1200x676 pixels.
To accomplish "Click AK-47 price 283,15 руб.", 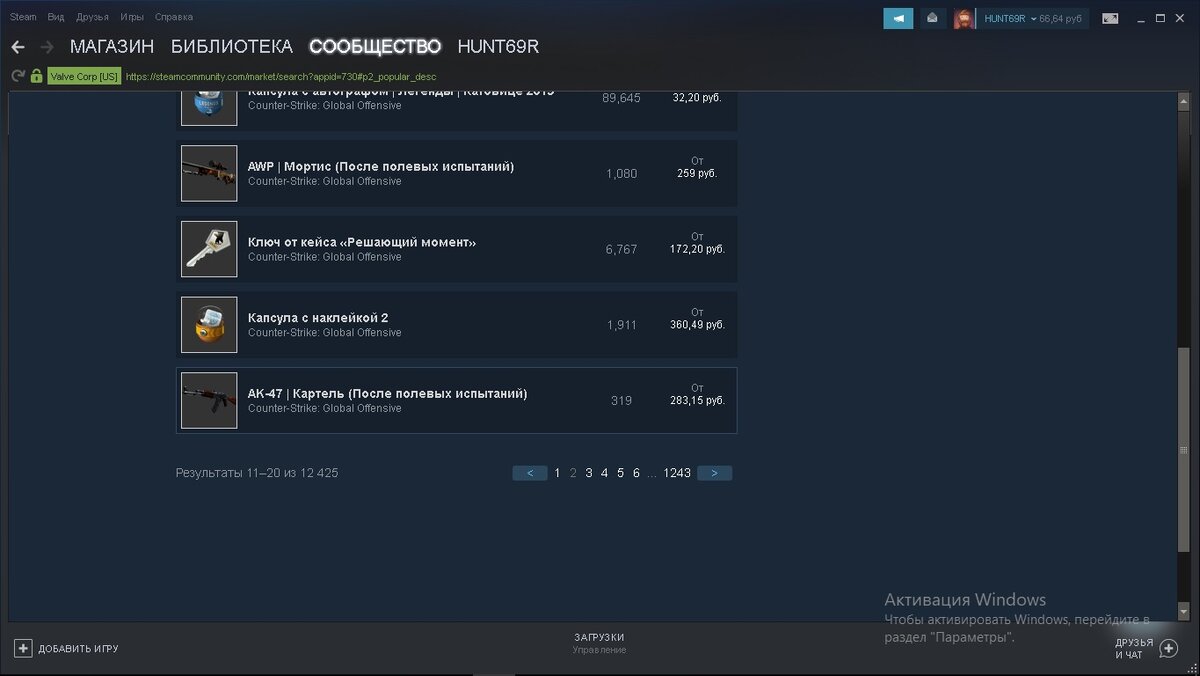I will 697,401.
